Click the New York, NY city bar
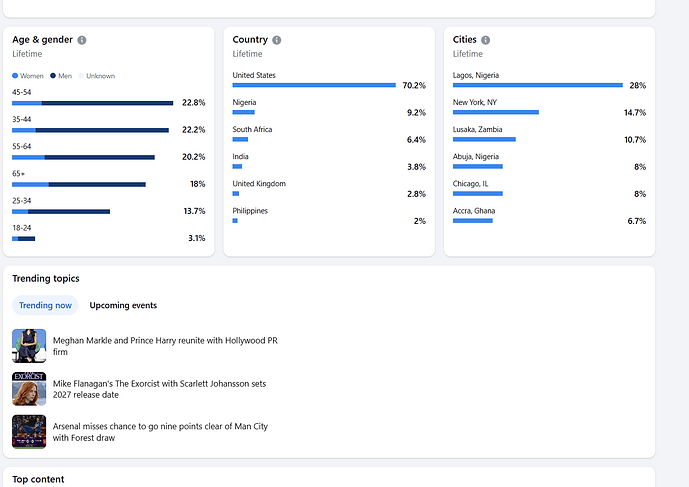The height and width of the screenshot is (487, 689). pyautogui.click(x=495, y=112)
